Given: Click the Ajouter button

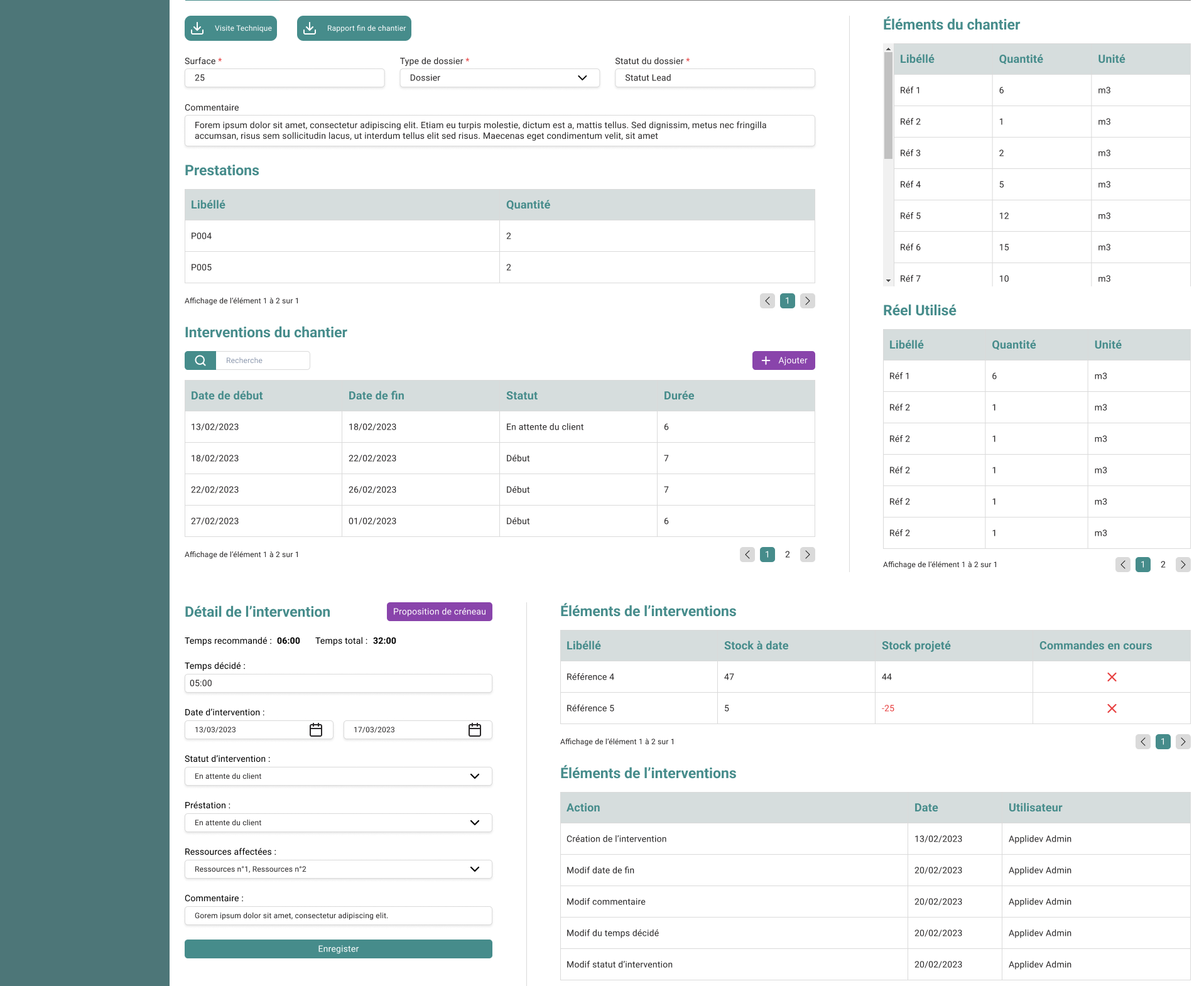Looking at the screenshot, I should pos(784,360).
